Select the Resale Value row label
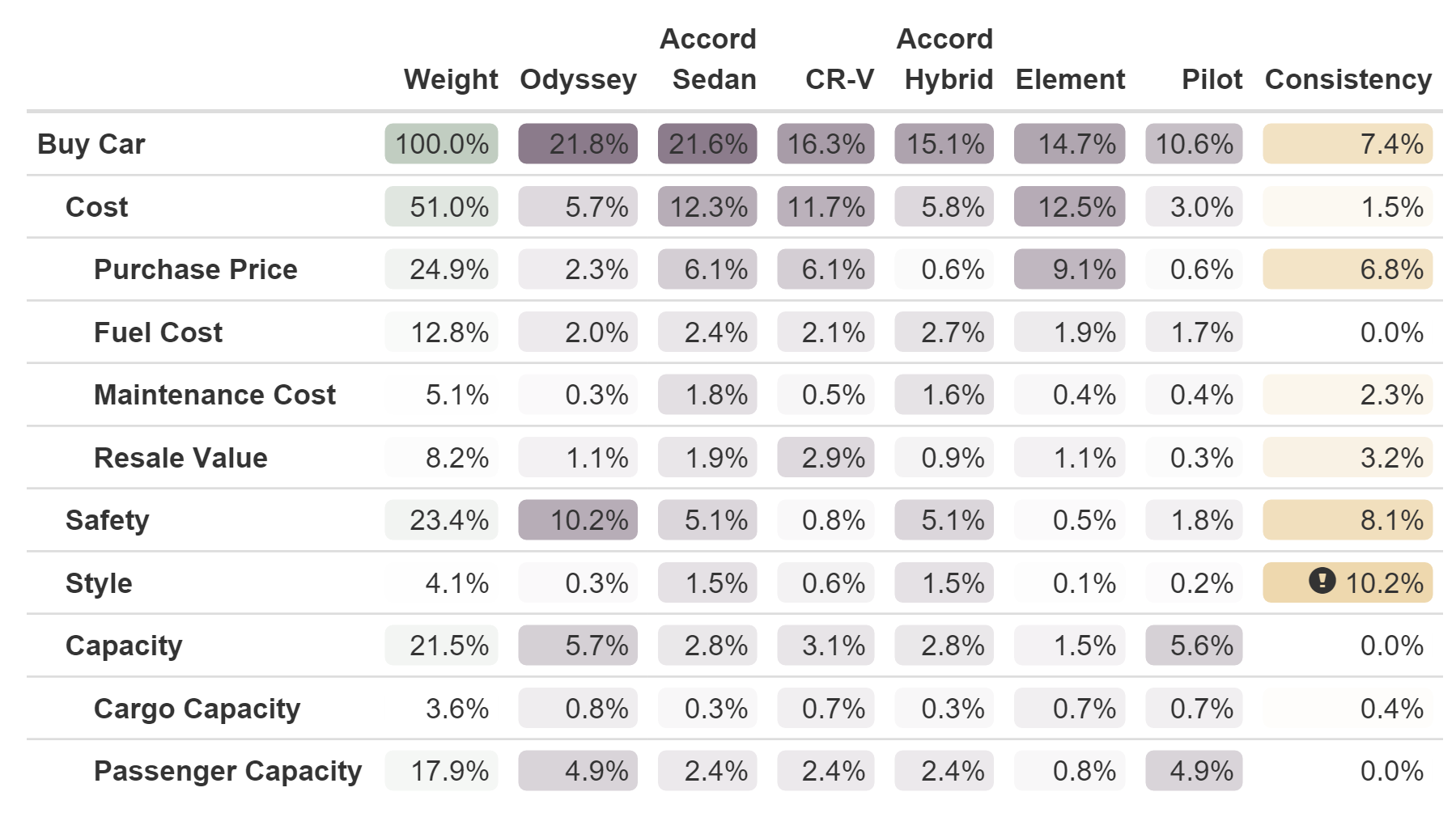This screenshot has height=813, width=1456. [x=180, y=458]
